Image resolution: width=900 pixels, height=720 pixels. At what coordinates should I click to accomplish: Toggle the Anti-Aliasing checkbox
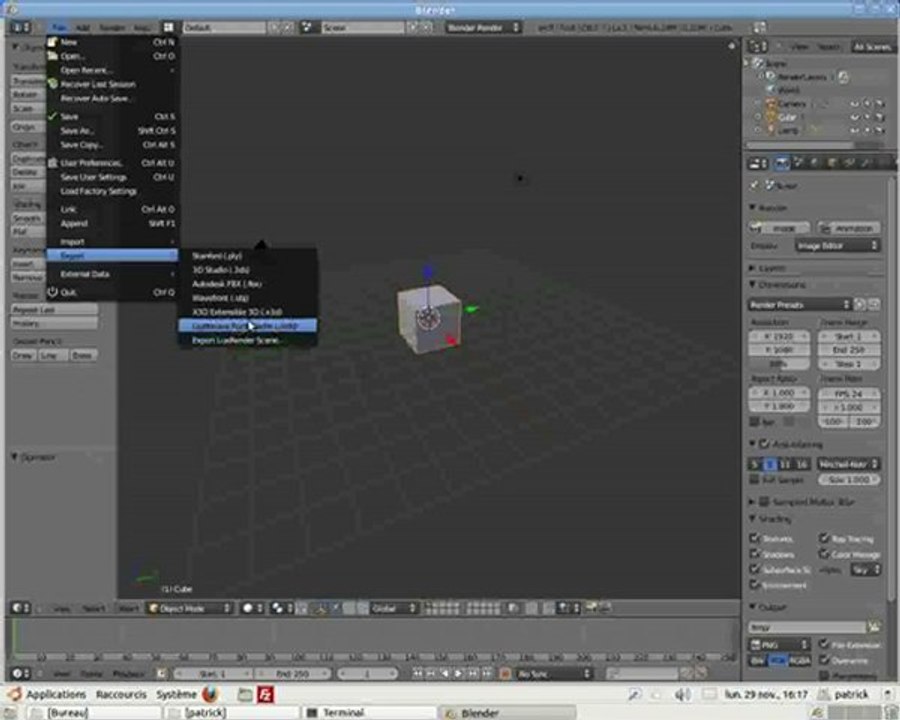[x=764, y=444]
